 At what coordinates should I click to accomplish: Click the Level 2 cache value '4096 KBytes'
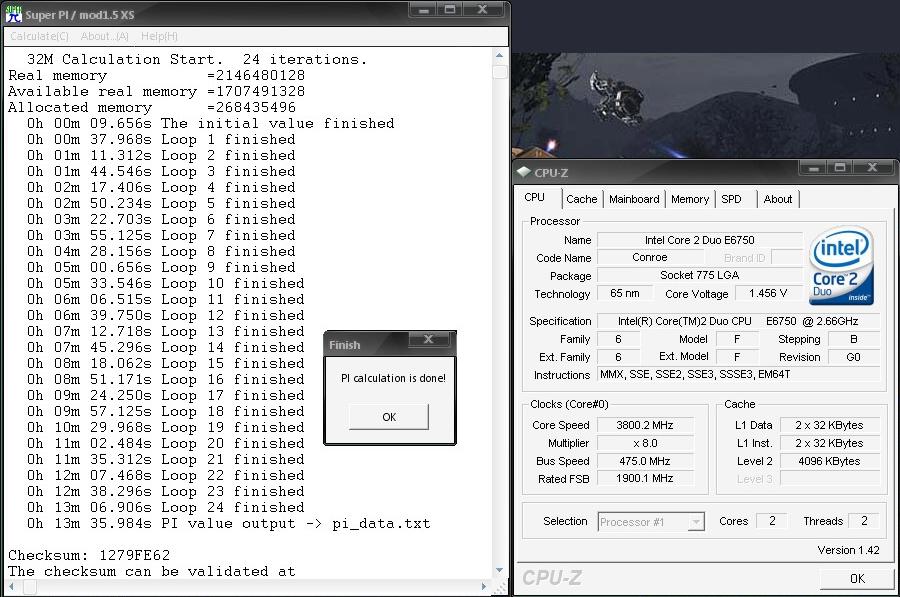coord(829,461)
